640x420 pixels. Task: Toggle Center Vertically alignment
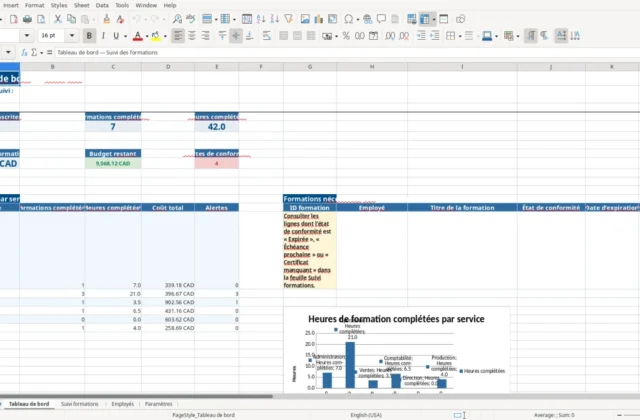[x=236, y=36]
